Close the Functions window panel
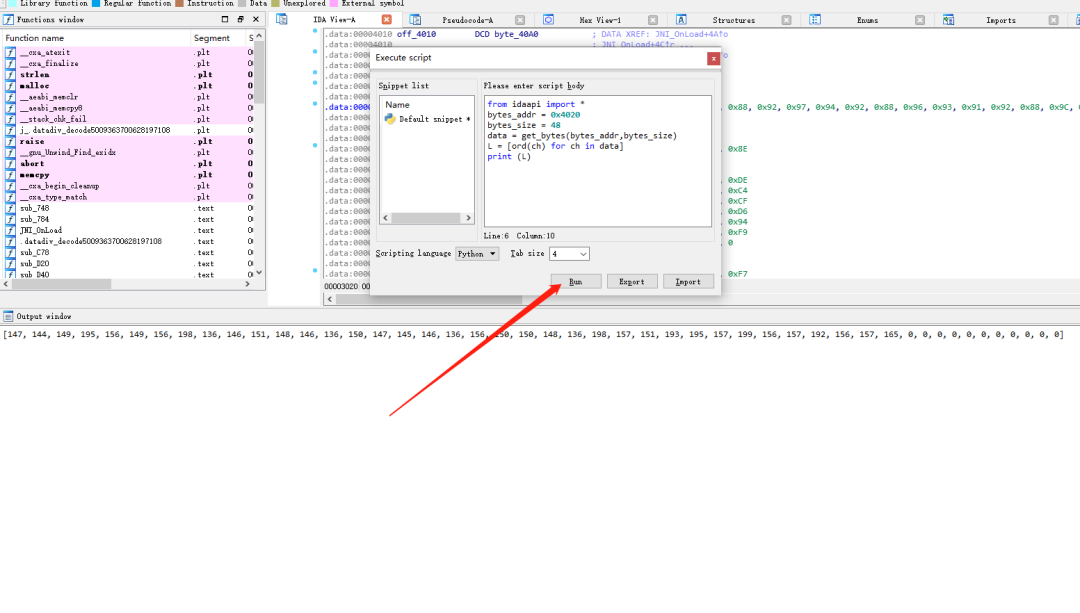 coord(256,20)
